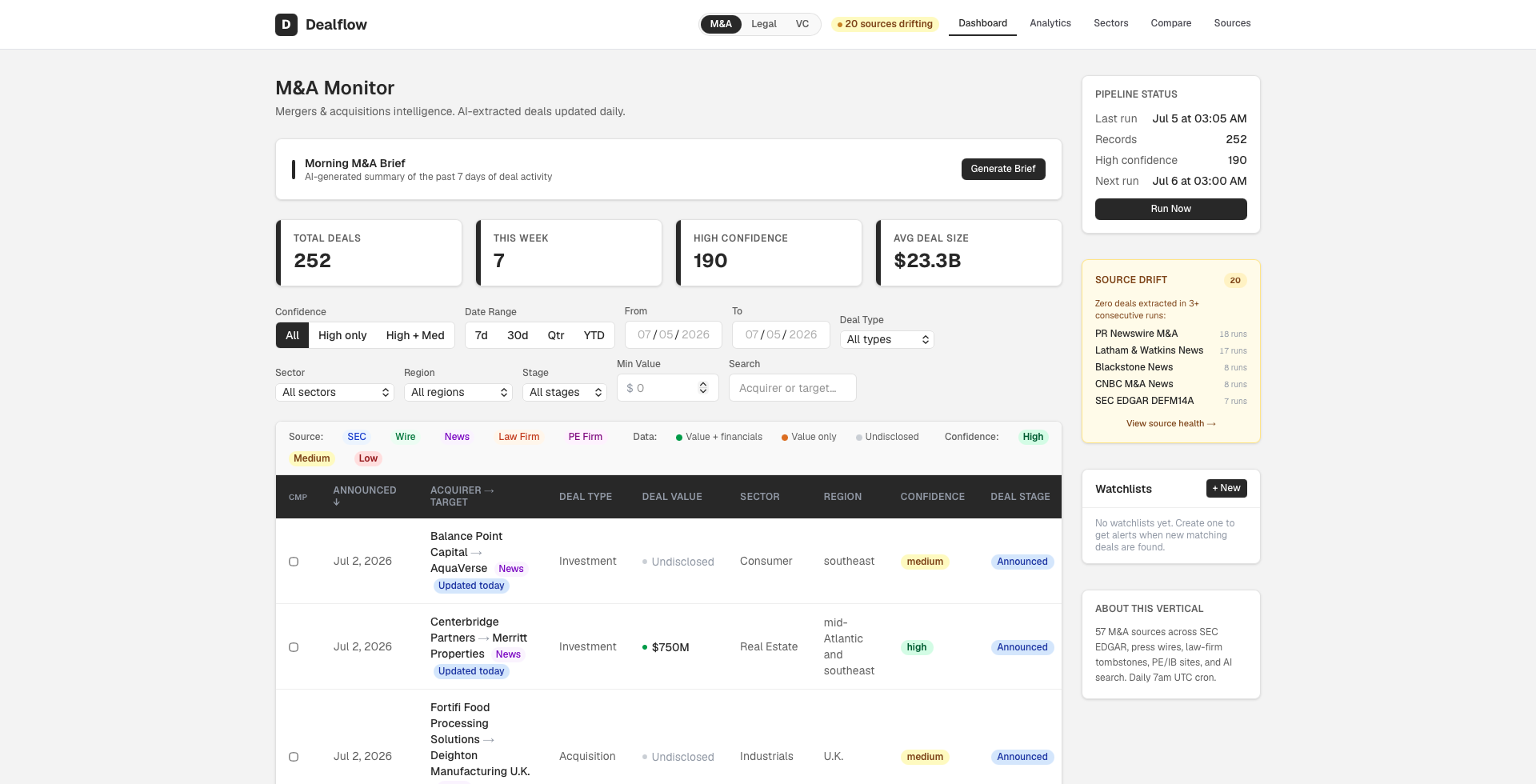Create a new watchlist with + New
This screenshot has height=784, width=1536.
1226,488
